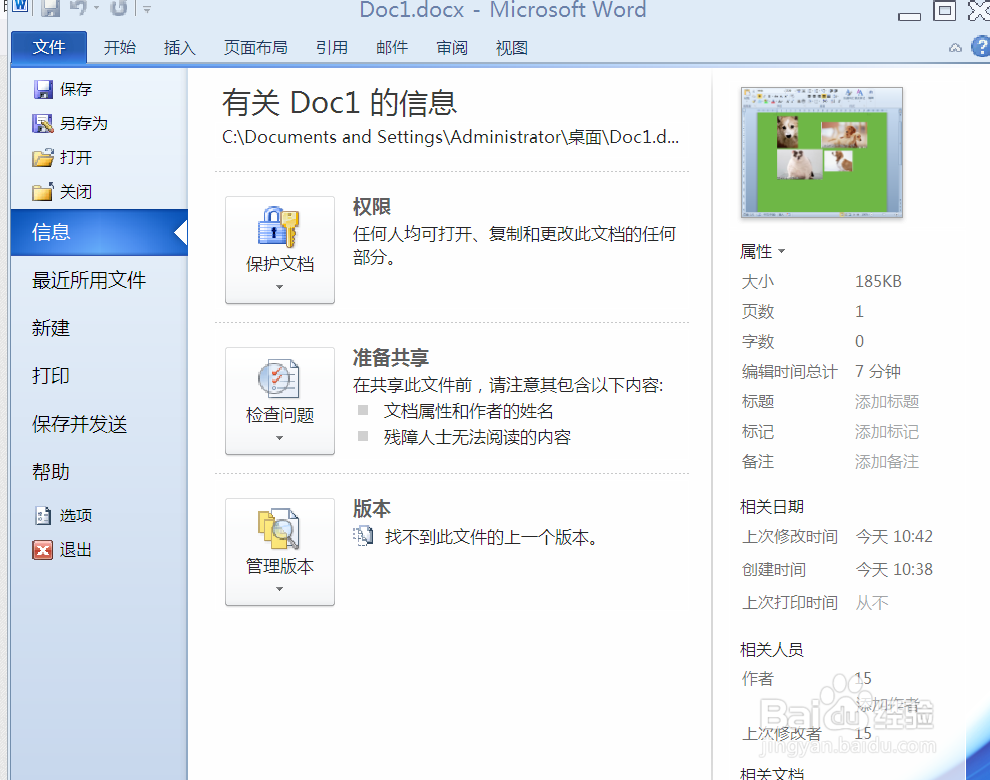Open the Customize Quick Access Toolbar dropdown
Image resolution: width=990 pixels, height=780 pixels.
pyautogui.click(x=146, y=9)
